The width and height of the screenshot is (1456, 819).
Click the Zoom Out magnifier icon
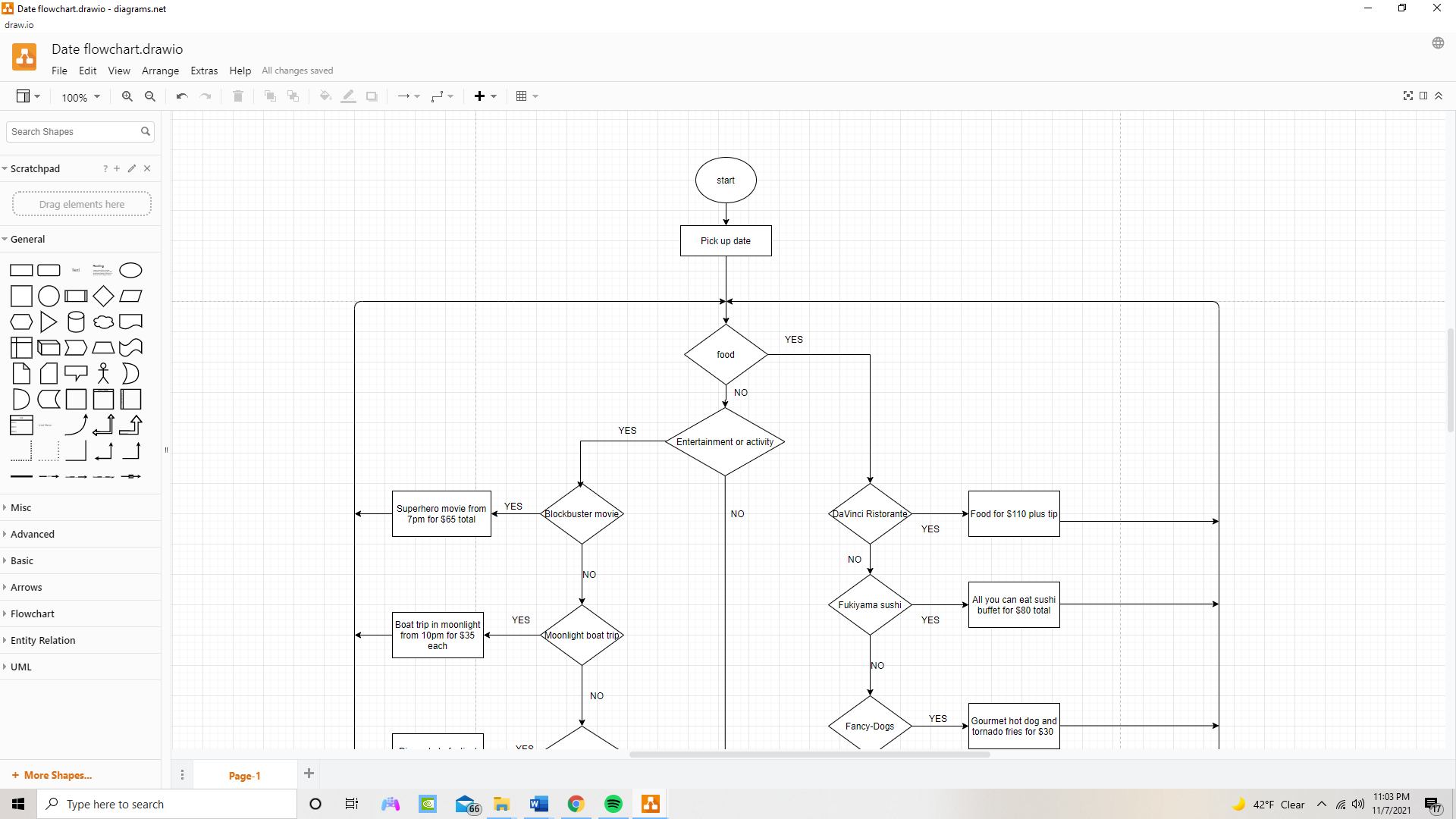(x=150, y=96)
